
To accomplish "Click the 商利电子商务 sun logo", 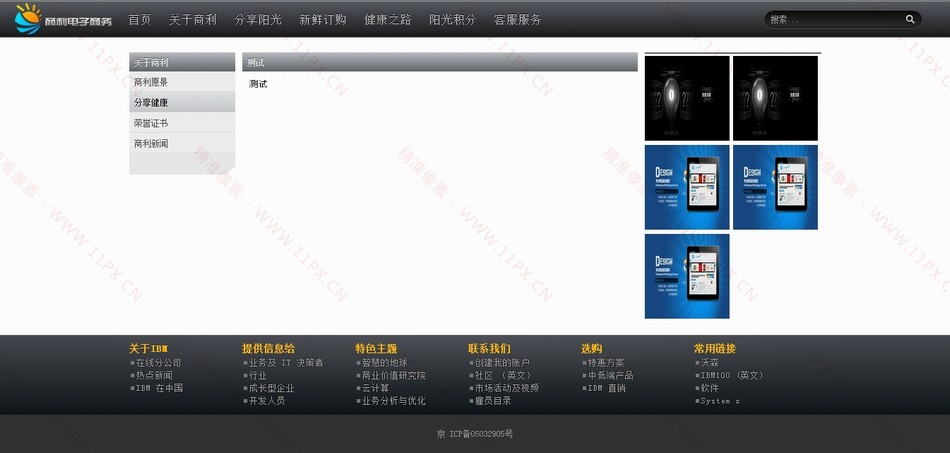I will pos(64,19).
